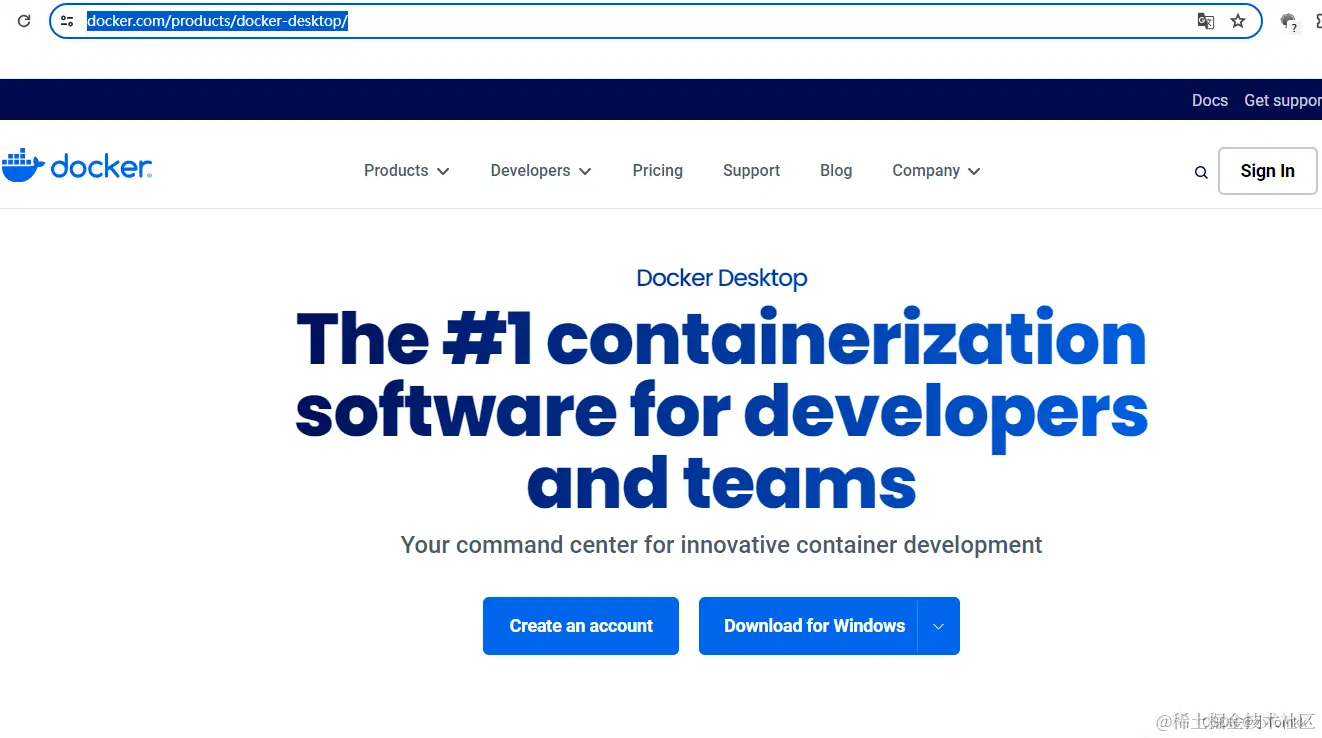Open the extension icon beside address bar
Image resolution: width=1322 pixels, height=738 pixels.
coord(1289,22)
